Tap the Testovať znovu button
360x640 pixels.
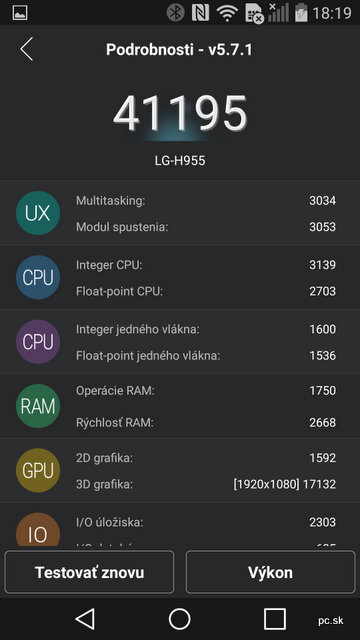pos(89,572)
